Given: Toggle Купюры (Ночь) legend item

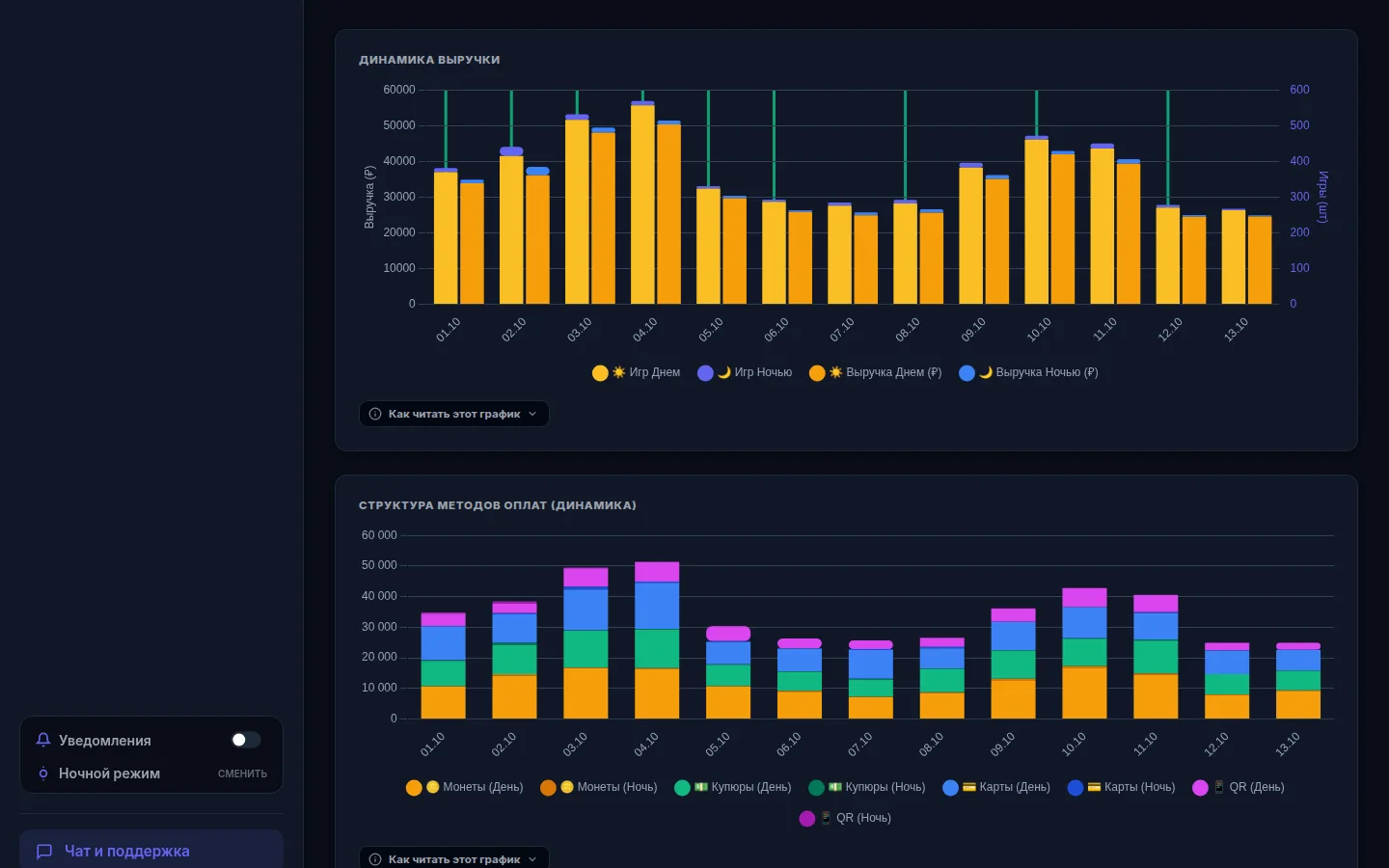Looking at the screenshot, I should (x=867, y=787).
